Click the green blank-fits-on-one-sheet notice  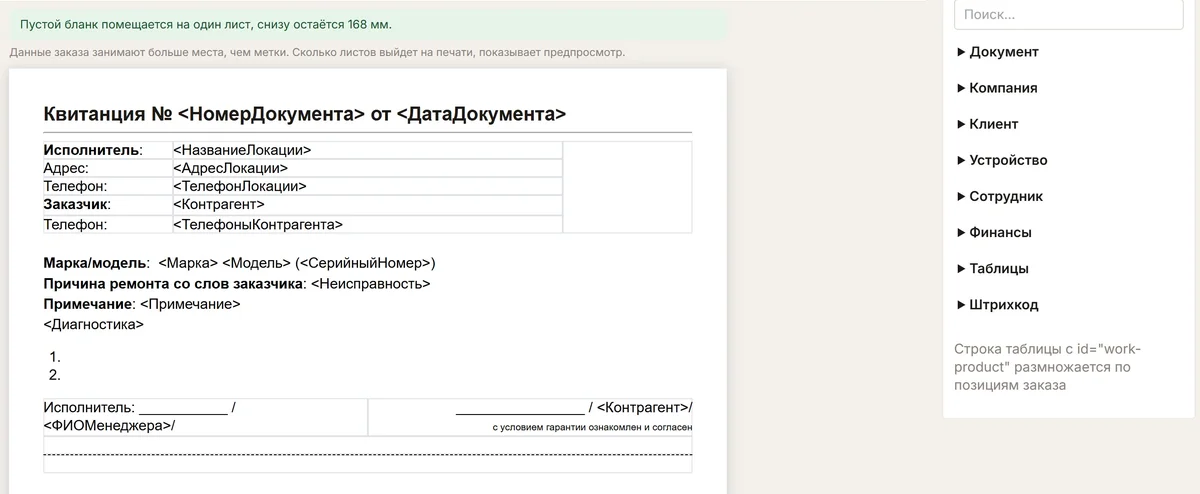click(x=367, y=24)
